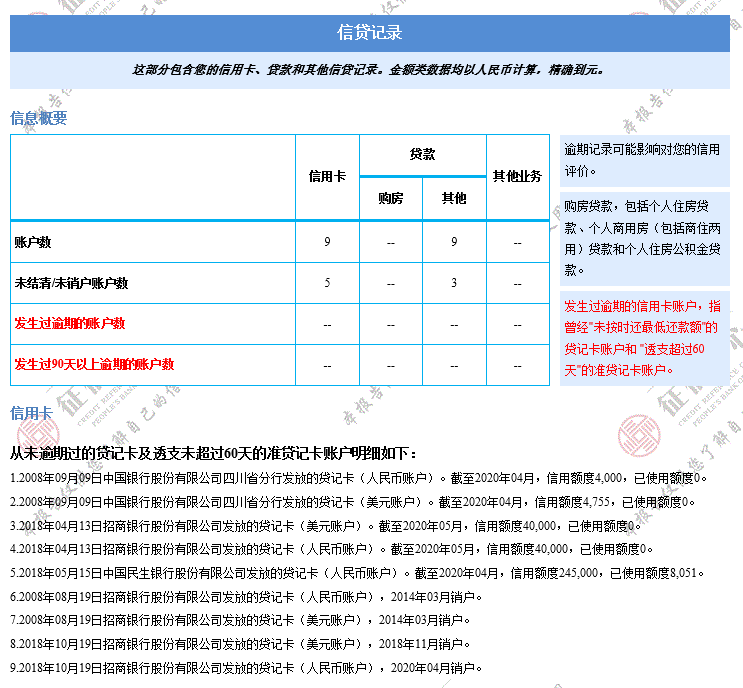Viewport: 743px width, 688px height.
Task: Click the red 发生过逾期的账户数 row label
Action: (70, 324)
